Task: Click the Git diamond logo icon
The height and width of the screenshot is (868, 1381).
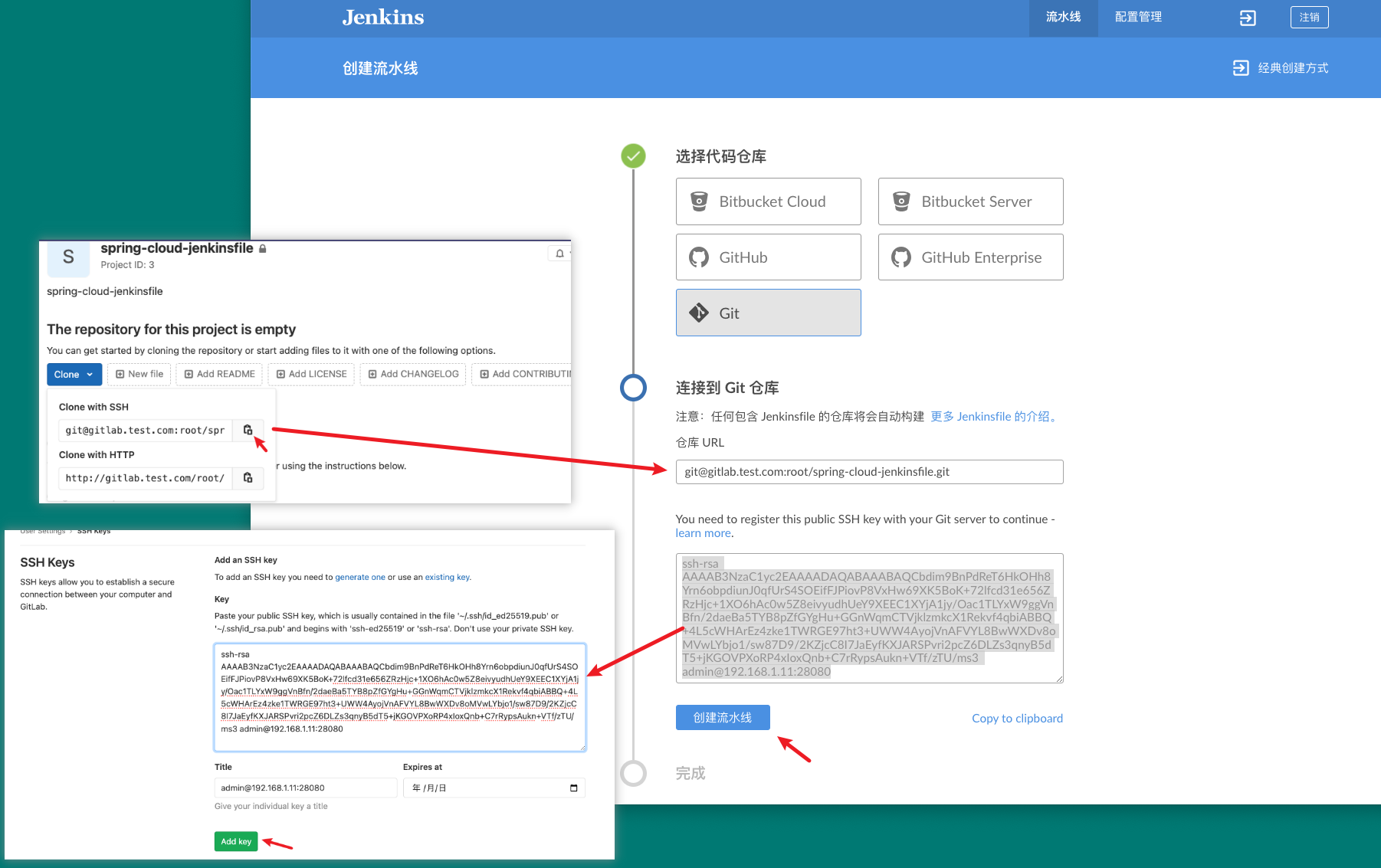Action: click(699, 313)
